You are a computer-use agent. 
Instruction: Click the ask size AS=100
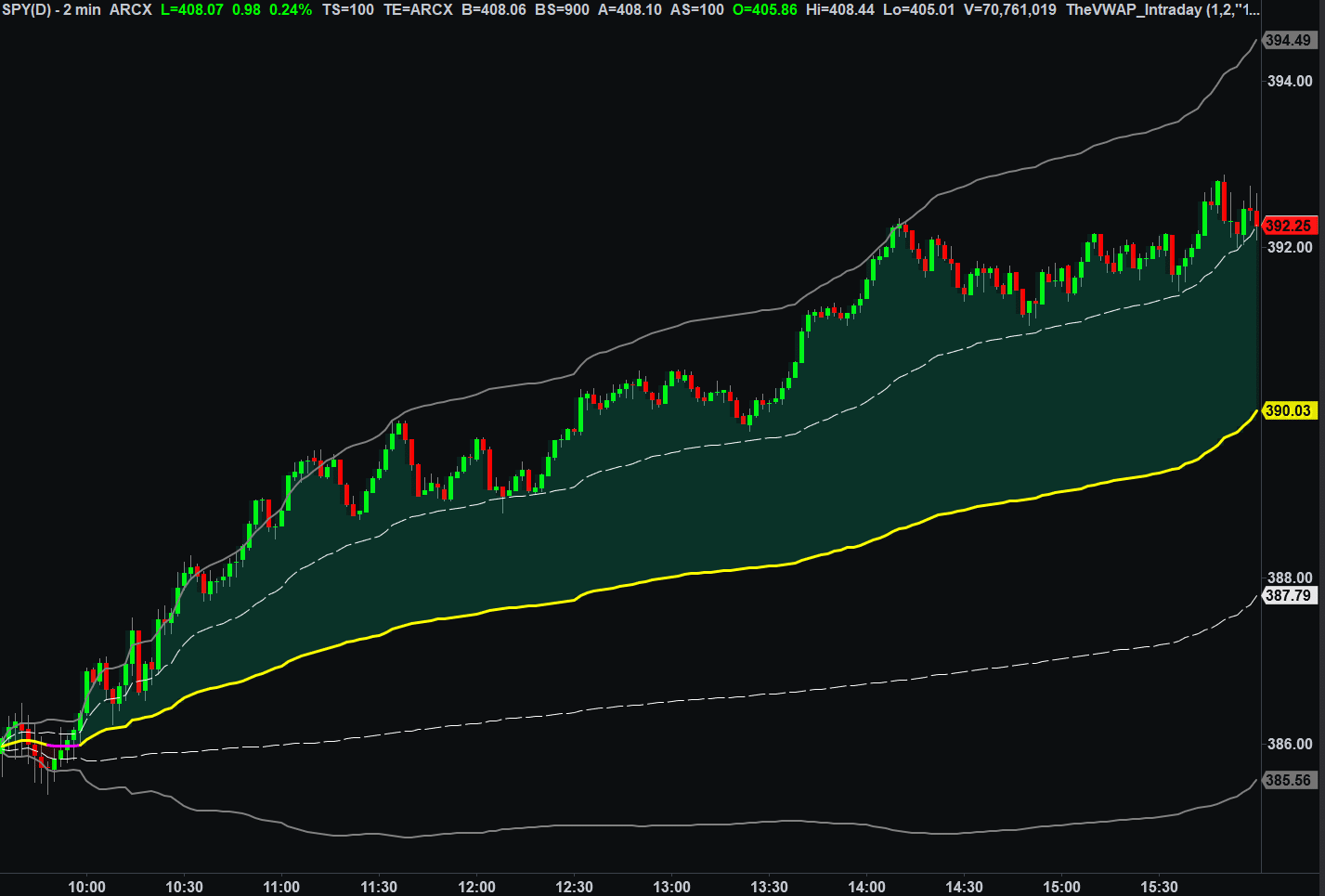[697, 10]
